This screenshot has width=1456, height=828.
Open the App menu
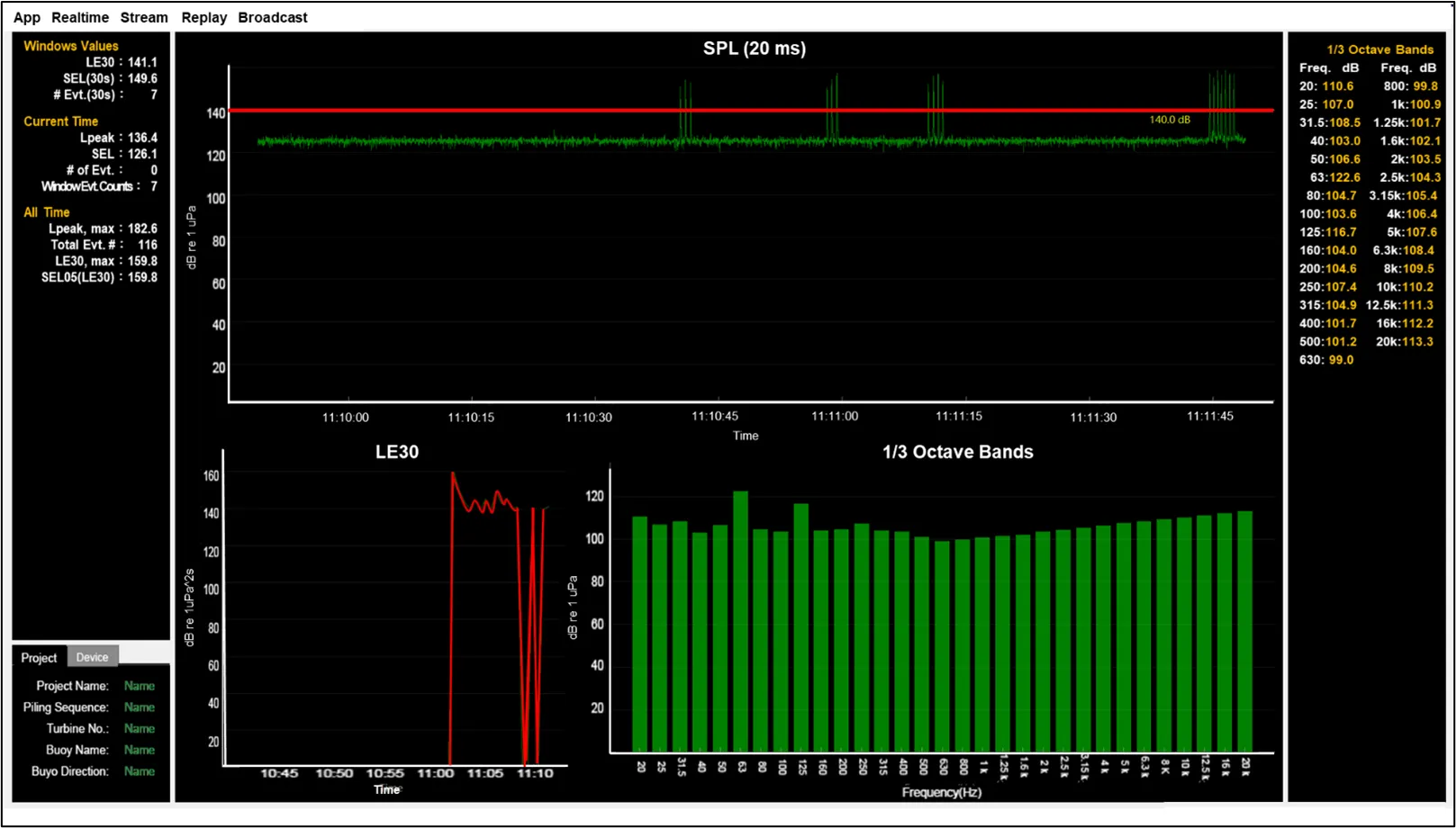click(26, 17)
